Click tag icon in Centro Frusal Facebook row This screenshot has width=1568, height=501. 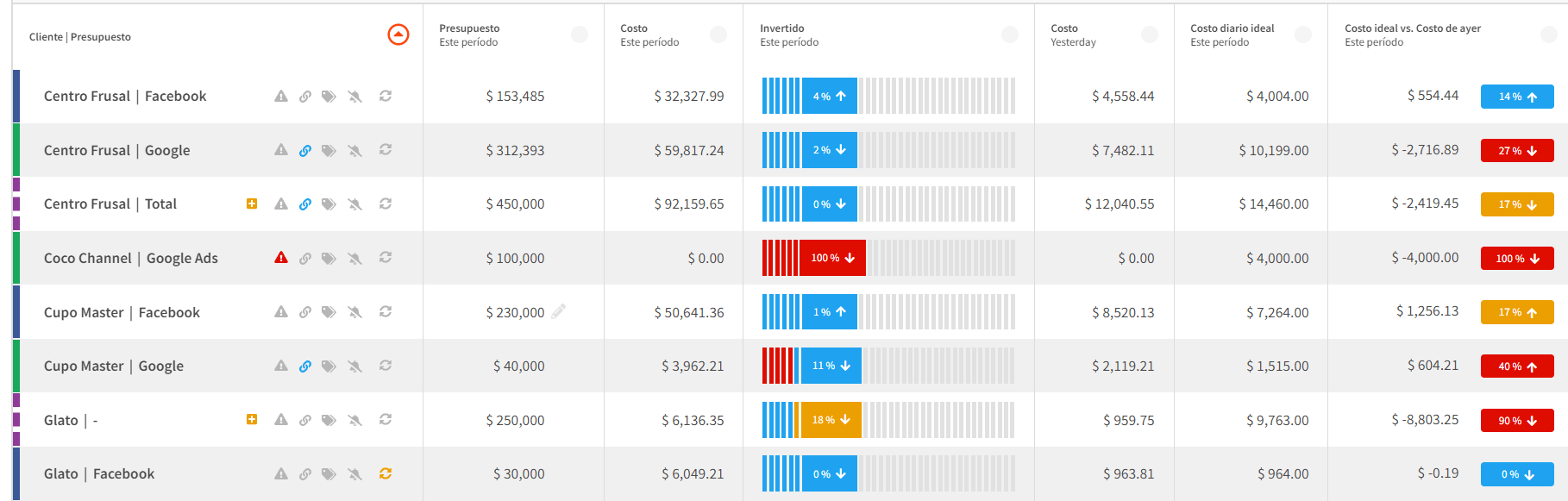tap(329, 97)
